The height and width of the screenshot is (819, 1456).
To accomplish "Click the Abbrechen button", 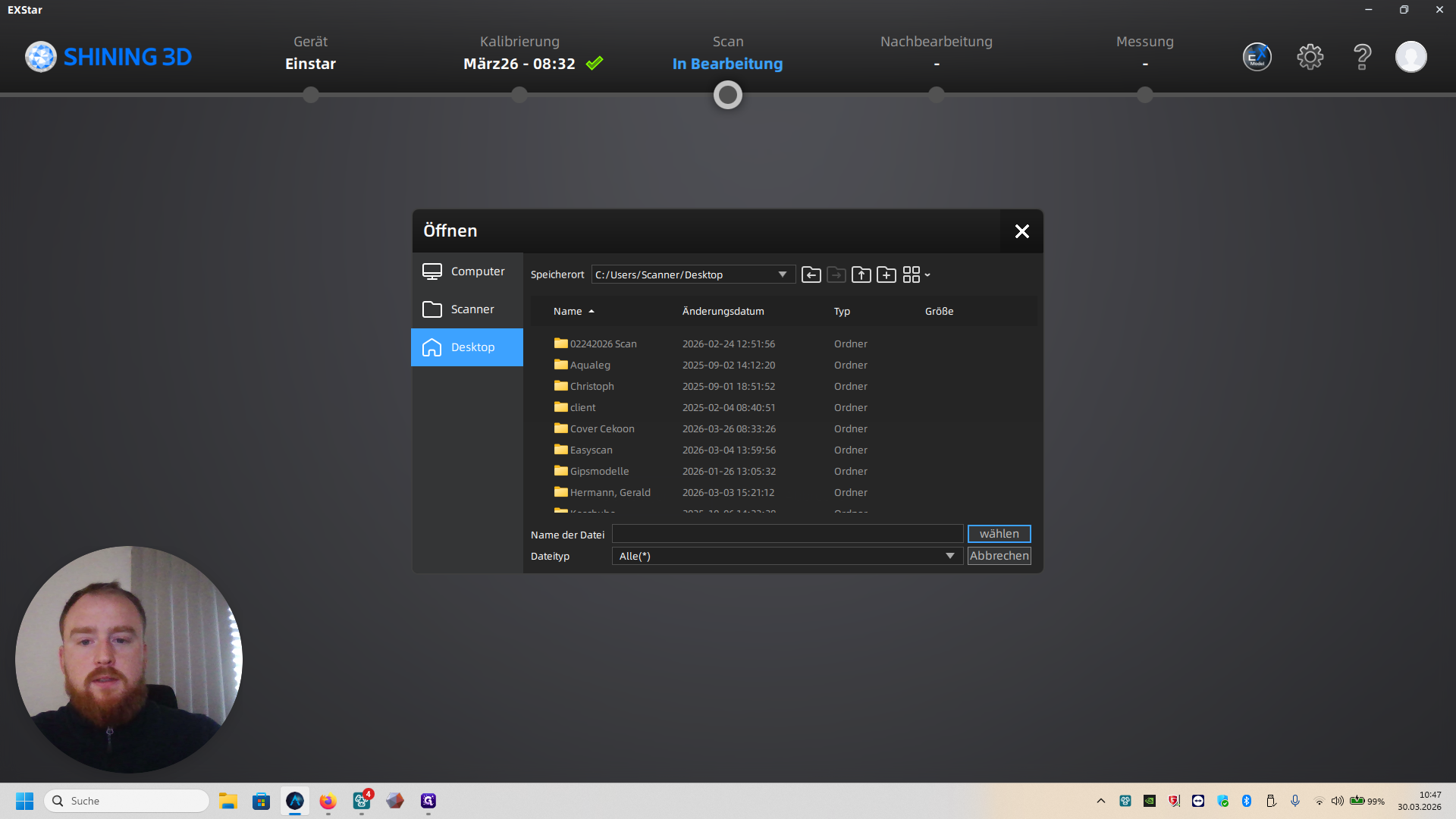I will click(999, 556).
